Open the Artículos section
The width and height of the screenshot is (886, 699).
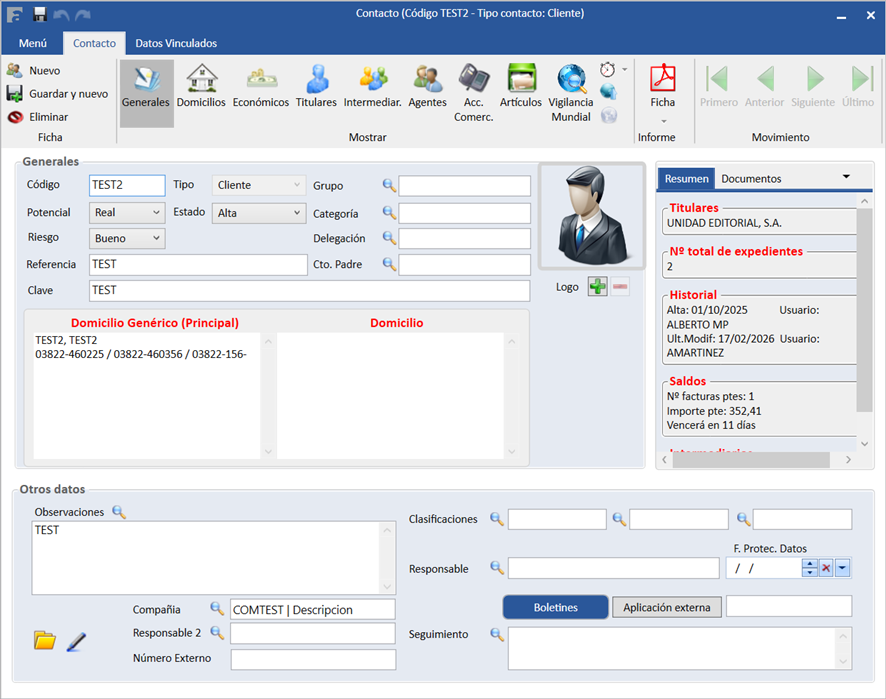[x=521, y=85]
